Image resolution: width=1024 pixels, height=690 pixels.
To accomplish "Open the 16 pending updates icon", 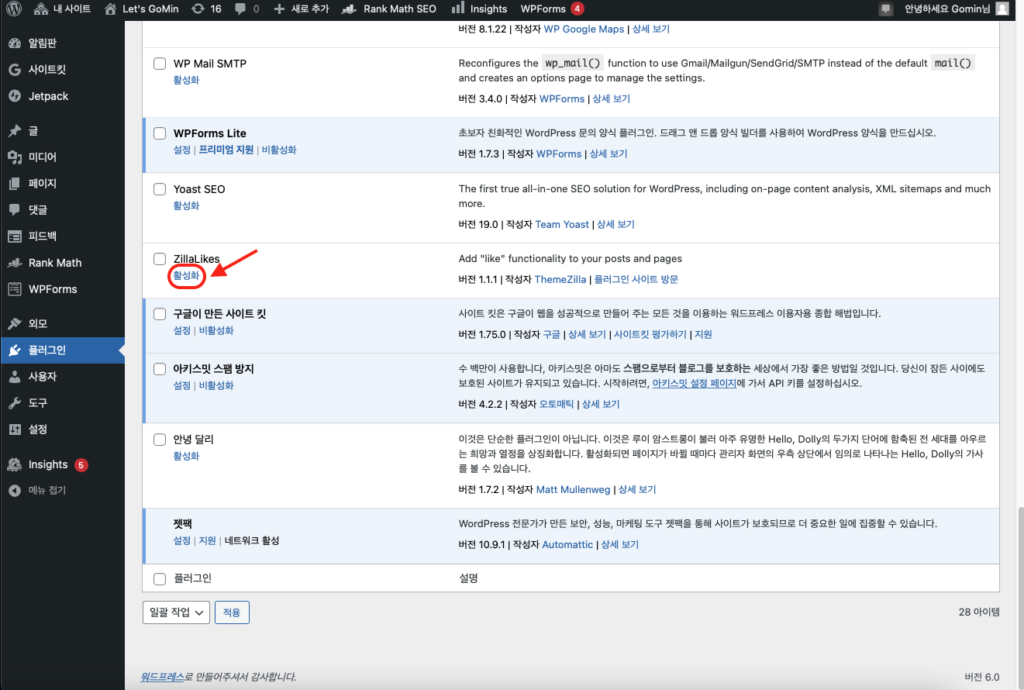I will pyautogui.click(x=198, y=8).
